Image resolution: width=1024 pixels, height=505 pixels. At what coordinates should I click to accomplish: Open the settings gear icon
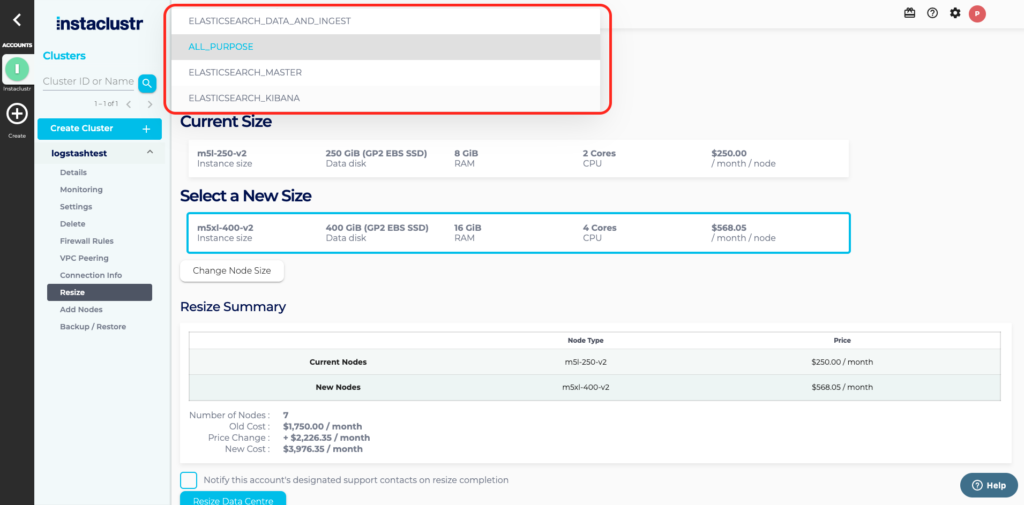coord(955,13)
